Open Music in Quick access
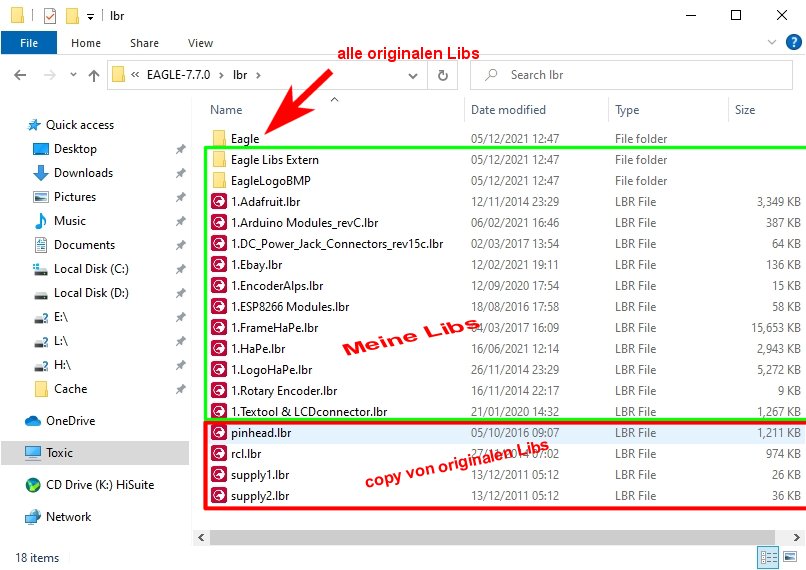This screenshot has width=806, height=570. pos(69,221)
